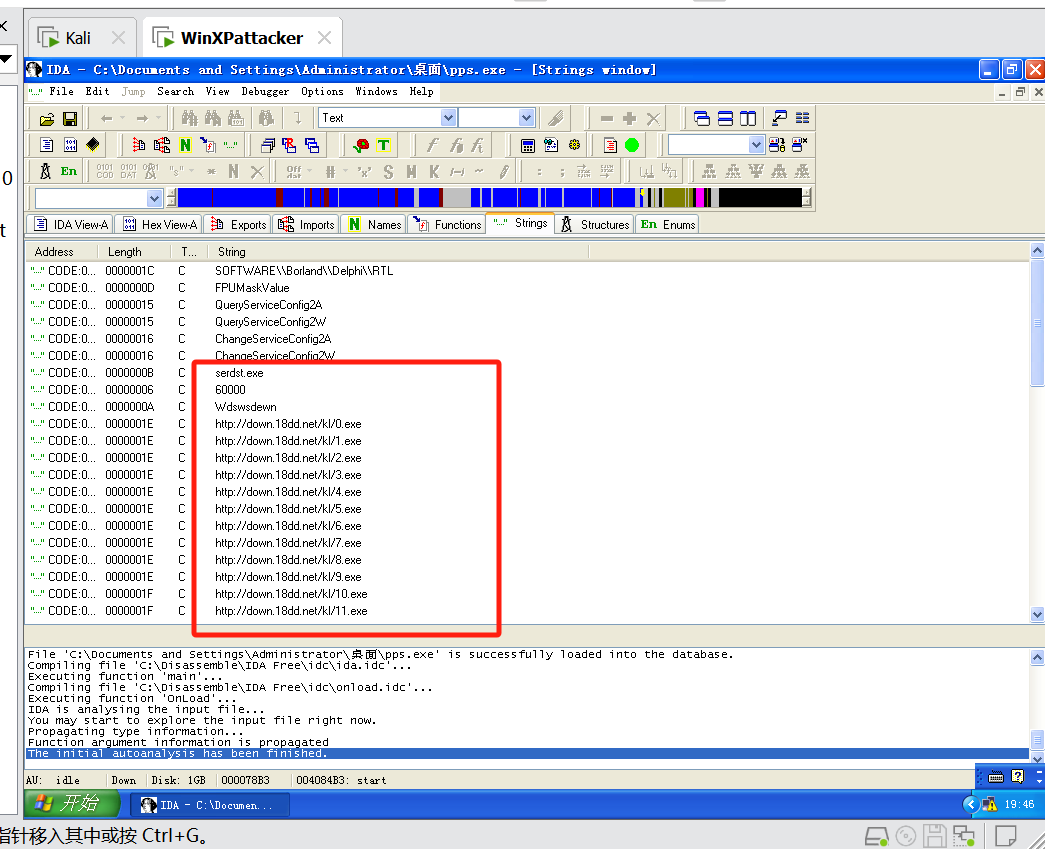Tile windows vertically icon

point(748,119)
